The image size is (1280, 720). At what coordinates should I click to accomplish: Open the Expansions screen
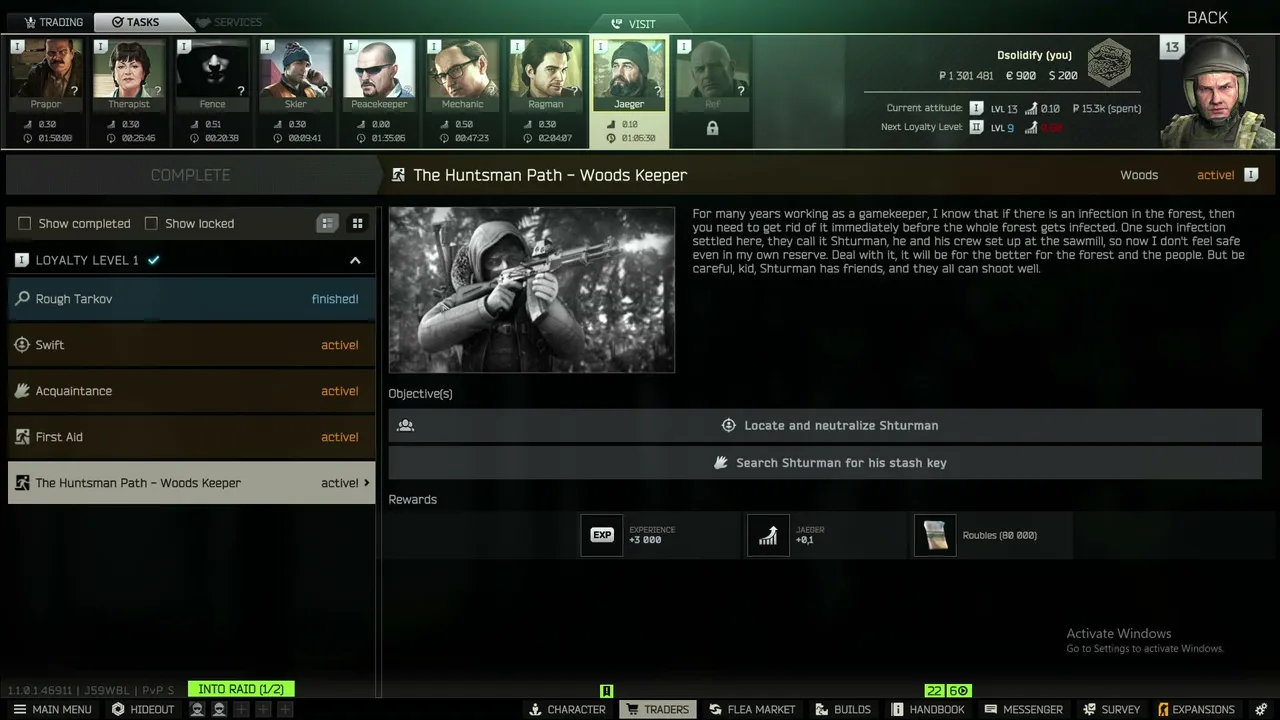pyautogui.click(x=1196, y=709)
